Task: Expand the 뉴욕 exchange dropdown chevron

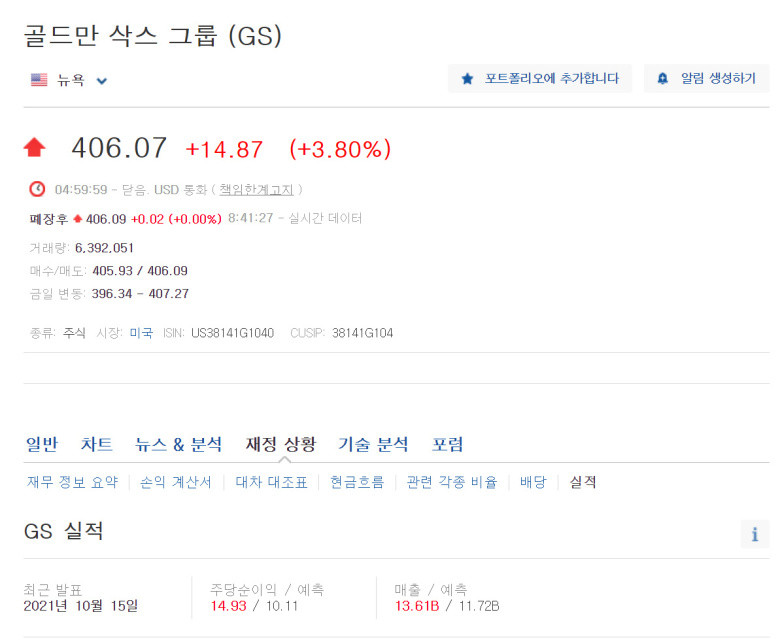Action: (101, 81)
